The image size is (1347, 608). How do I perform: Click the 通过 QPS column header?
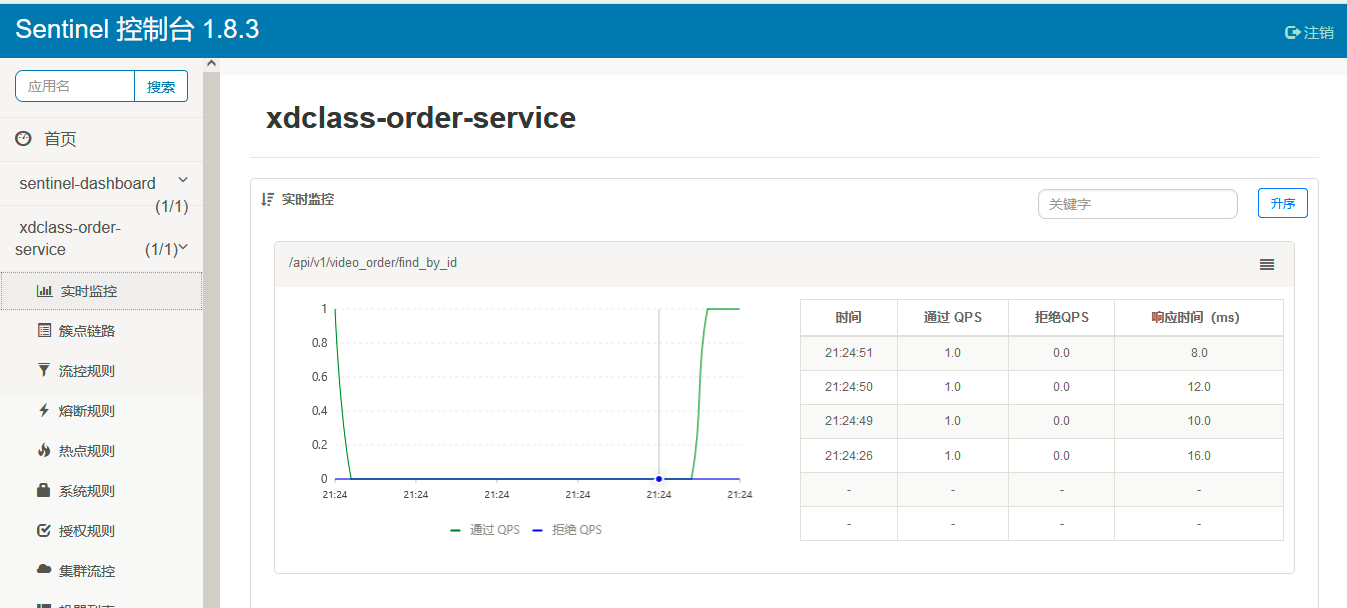coord(952,317)
